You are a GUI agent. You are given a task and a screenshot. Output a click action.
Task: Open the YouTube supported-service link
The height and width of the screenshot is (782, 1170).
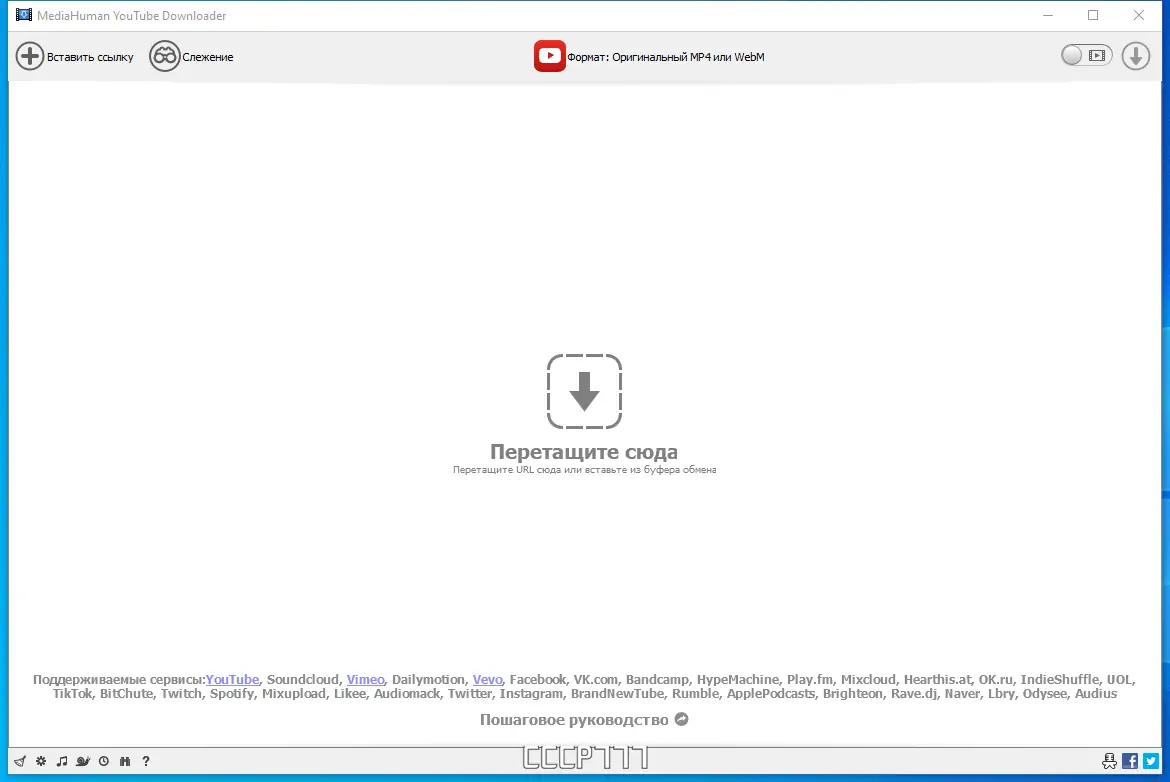tap(232, 680)
